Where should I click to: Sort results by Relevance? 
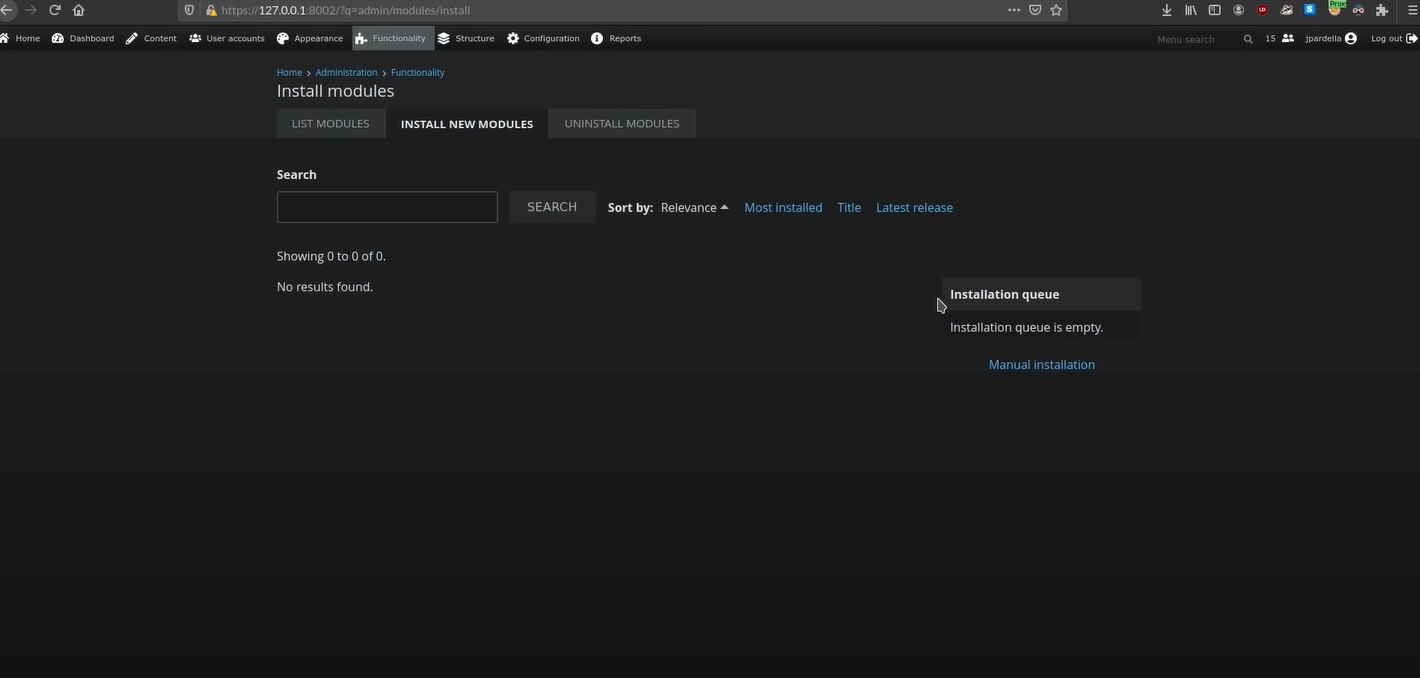(694, 207)
